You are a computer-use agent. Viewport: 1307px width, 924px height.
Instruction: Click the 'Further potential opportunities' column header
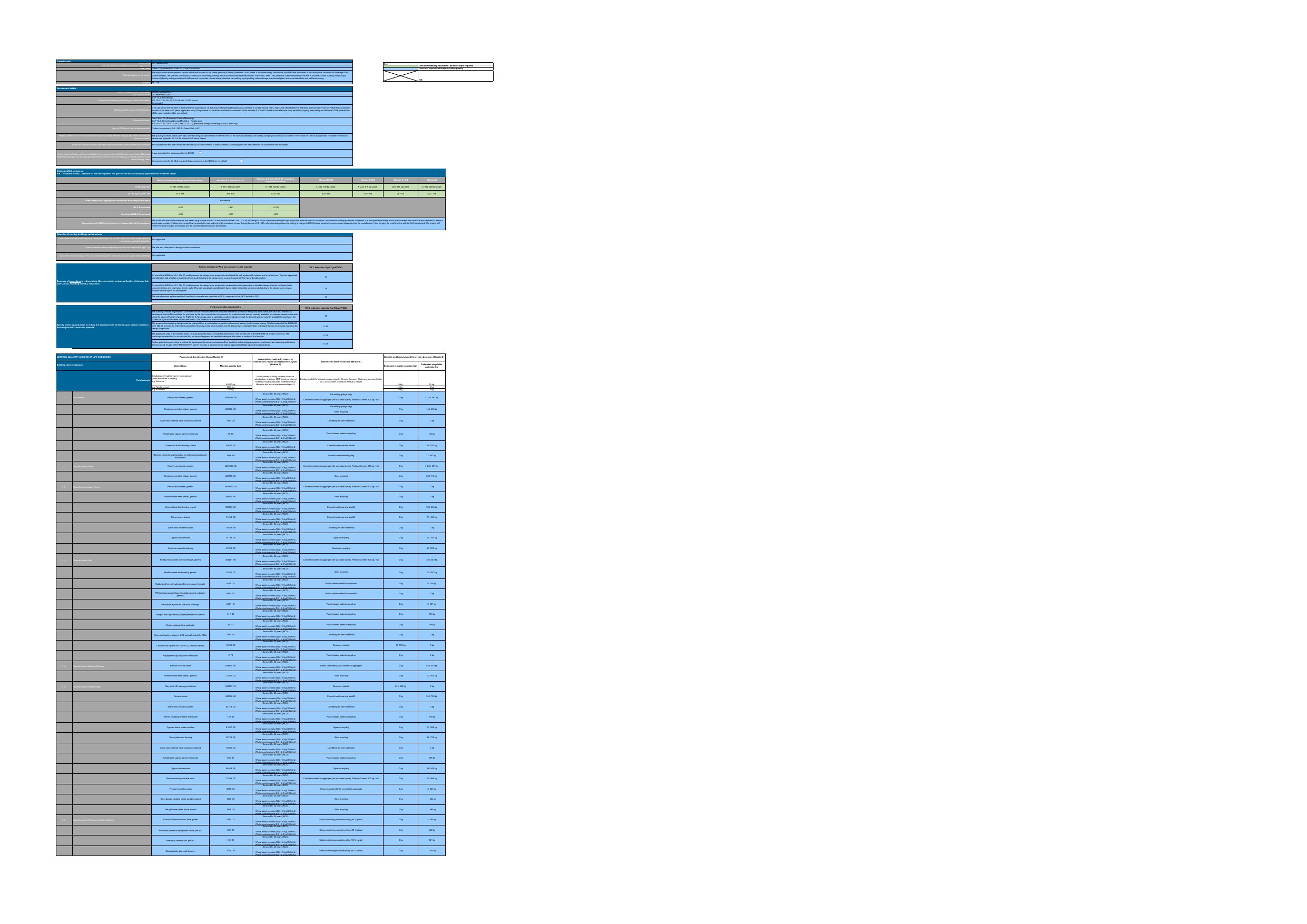tap(225, 308)
